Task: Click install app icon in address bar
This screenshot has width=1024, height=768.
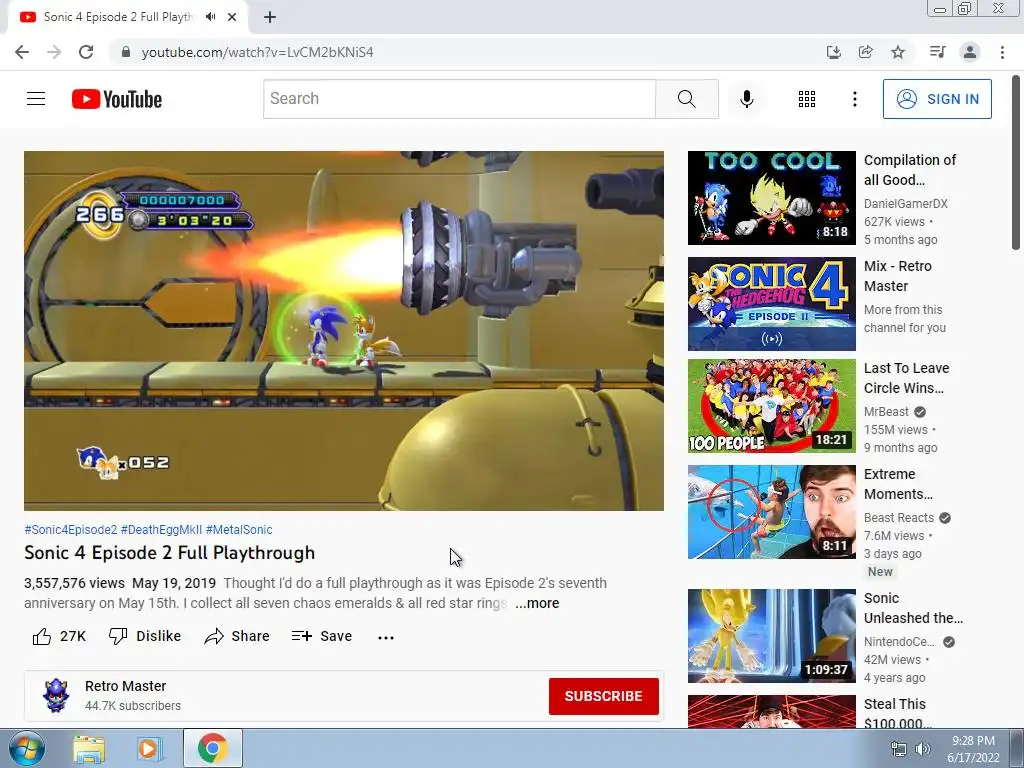Action: click(x=833, y=52)
